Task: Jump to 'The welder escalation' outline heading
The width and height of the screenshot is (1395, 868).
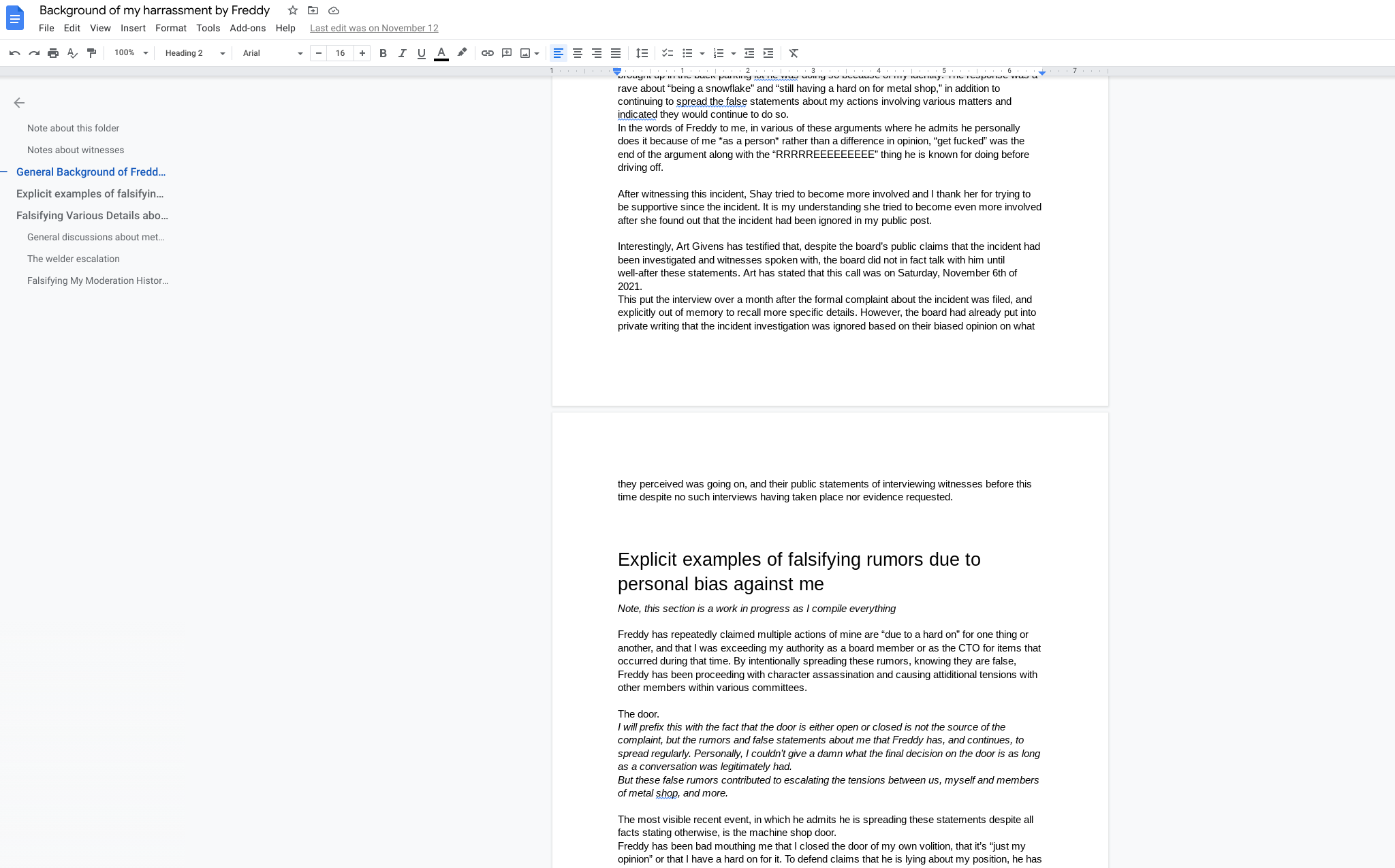Action: 74,259
